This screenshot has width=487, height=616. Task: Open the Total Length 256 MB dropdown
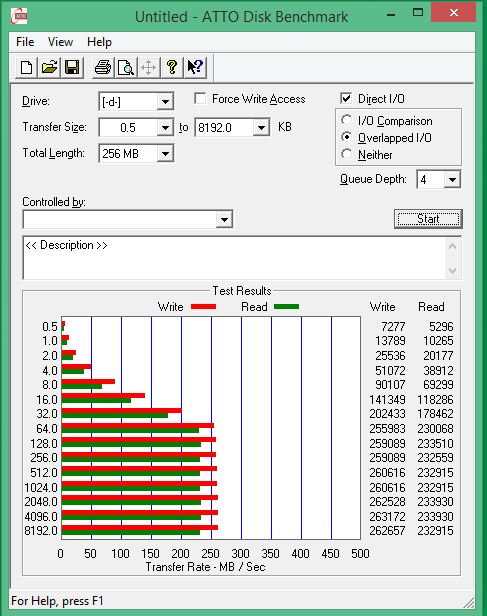coord(165,154)
